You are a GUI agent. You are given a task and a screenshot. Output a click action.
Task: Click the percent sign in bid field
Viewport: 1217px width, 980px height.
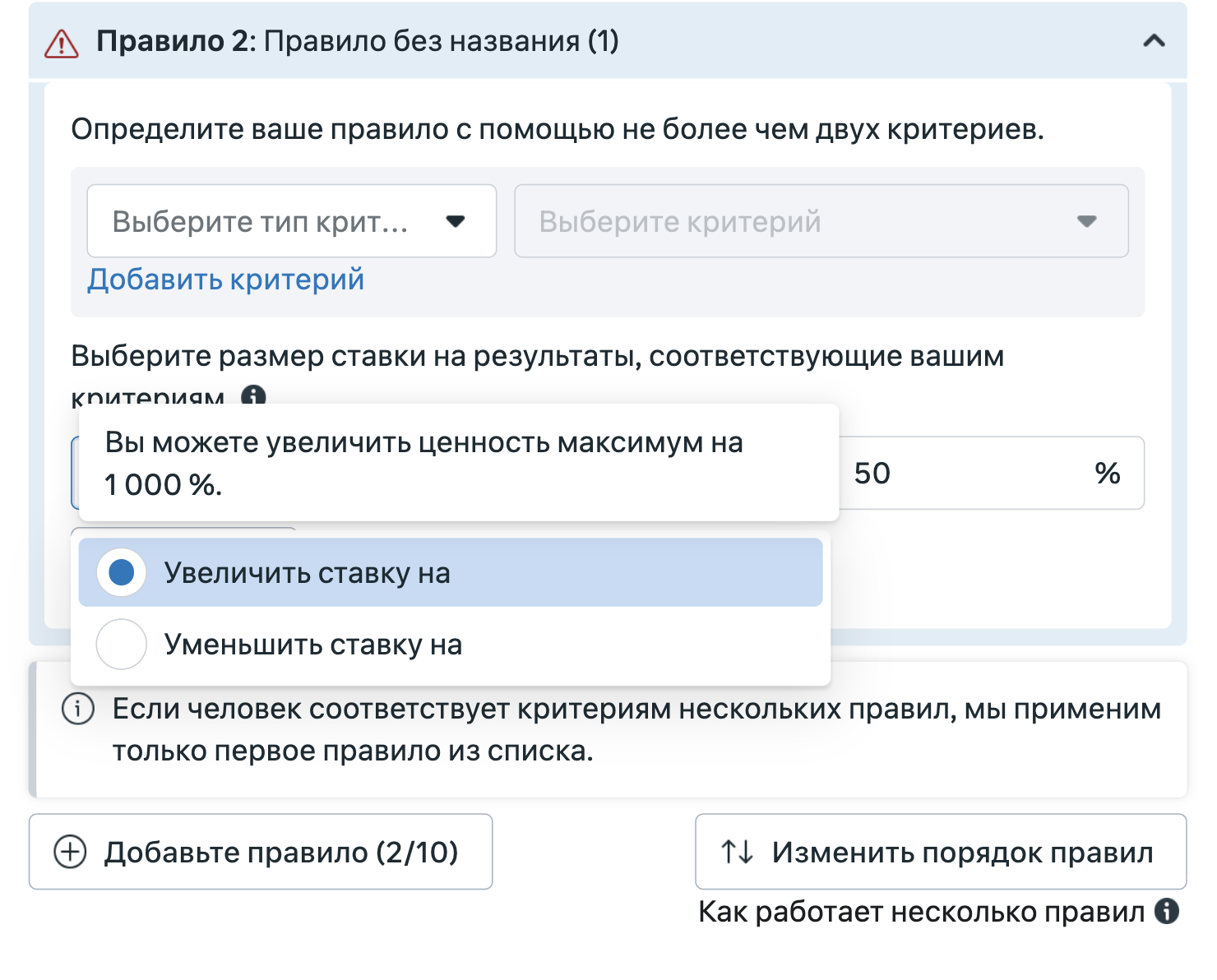(1108, 473)
